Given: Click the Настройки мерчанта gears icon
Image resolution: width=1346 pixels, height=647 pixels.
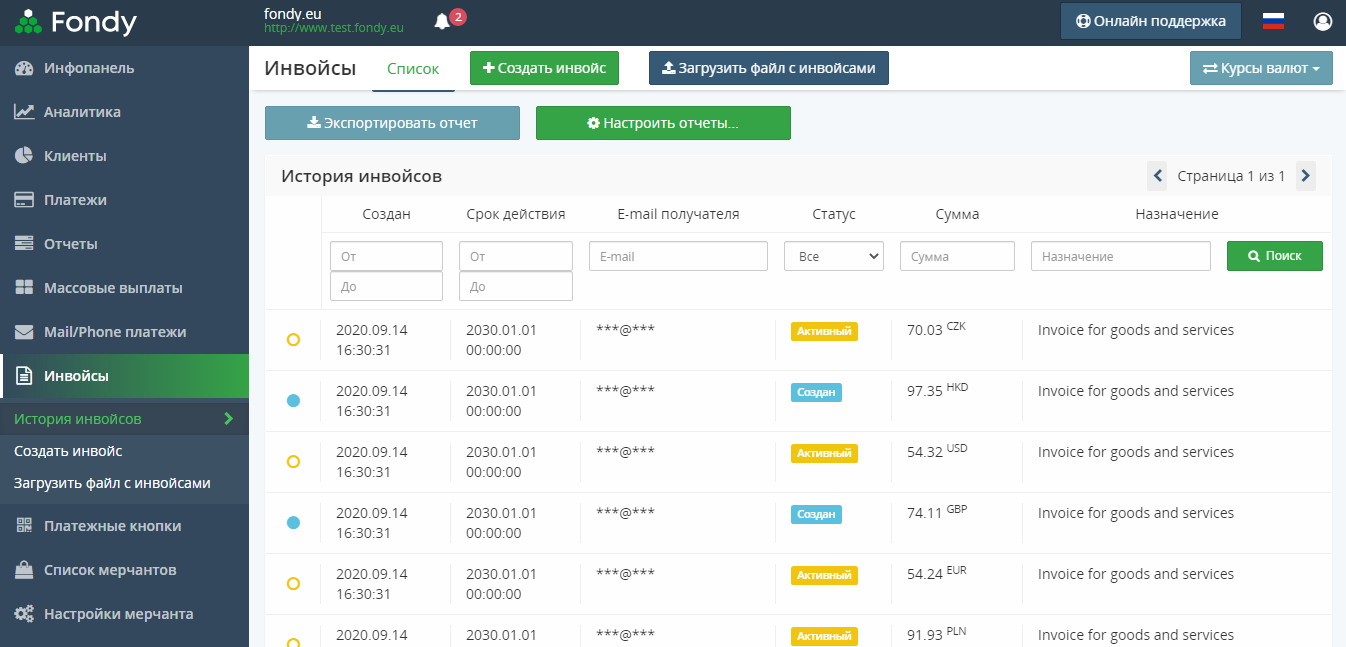Looking at the screenshot, I should pyautogui.click(x=25, y=614).
